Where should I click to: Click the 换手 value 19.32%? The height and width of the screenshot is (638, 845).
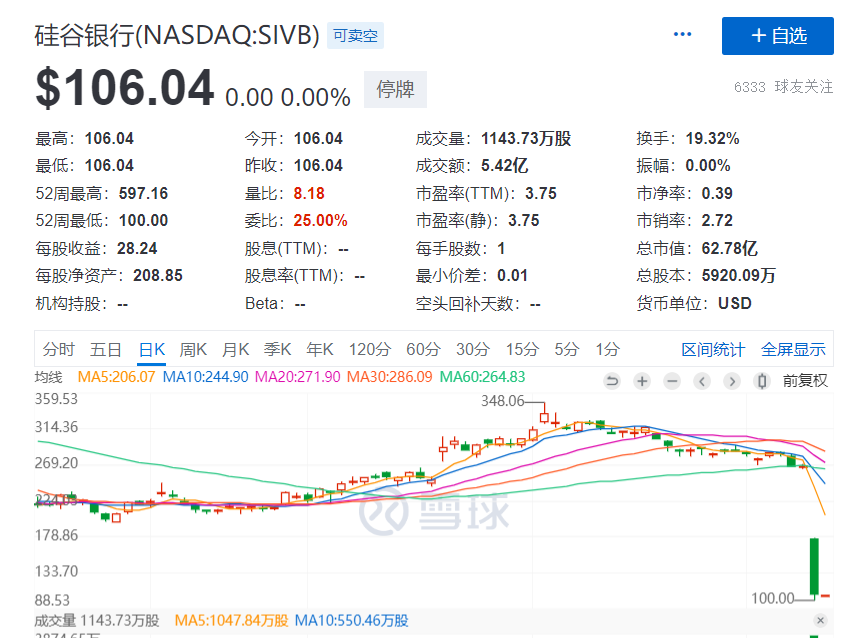pos(712,138)
